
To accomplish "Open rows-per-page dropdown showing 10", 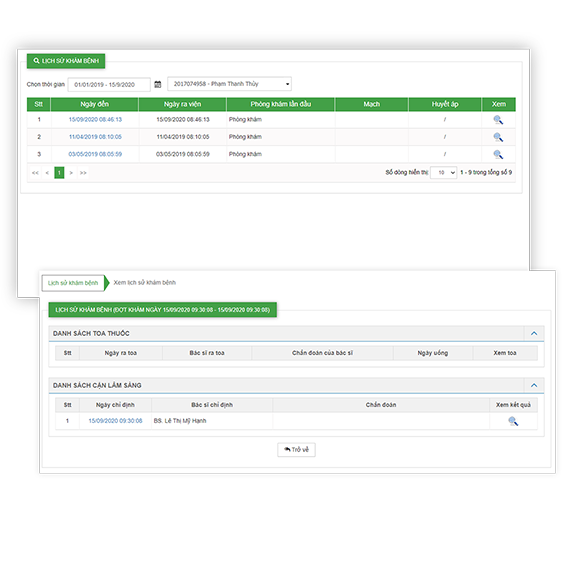I will point(443,172).
